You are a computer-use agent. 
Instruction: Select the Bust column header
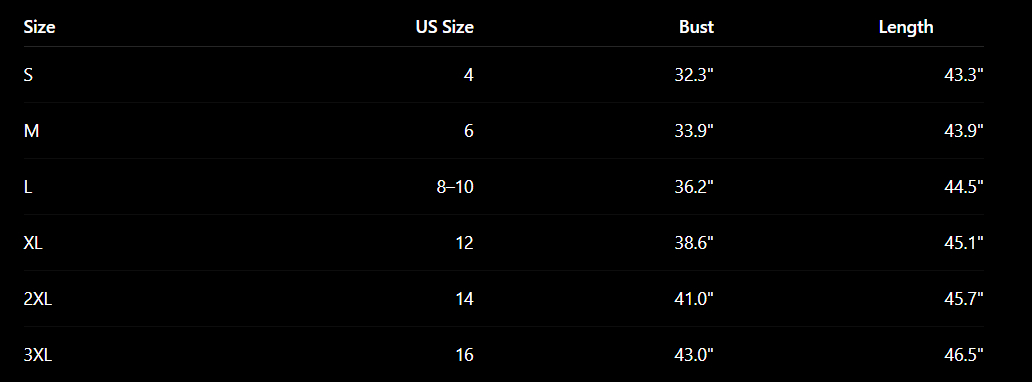click(x=696, y=27)
